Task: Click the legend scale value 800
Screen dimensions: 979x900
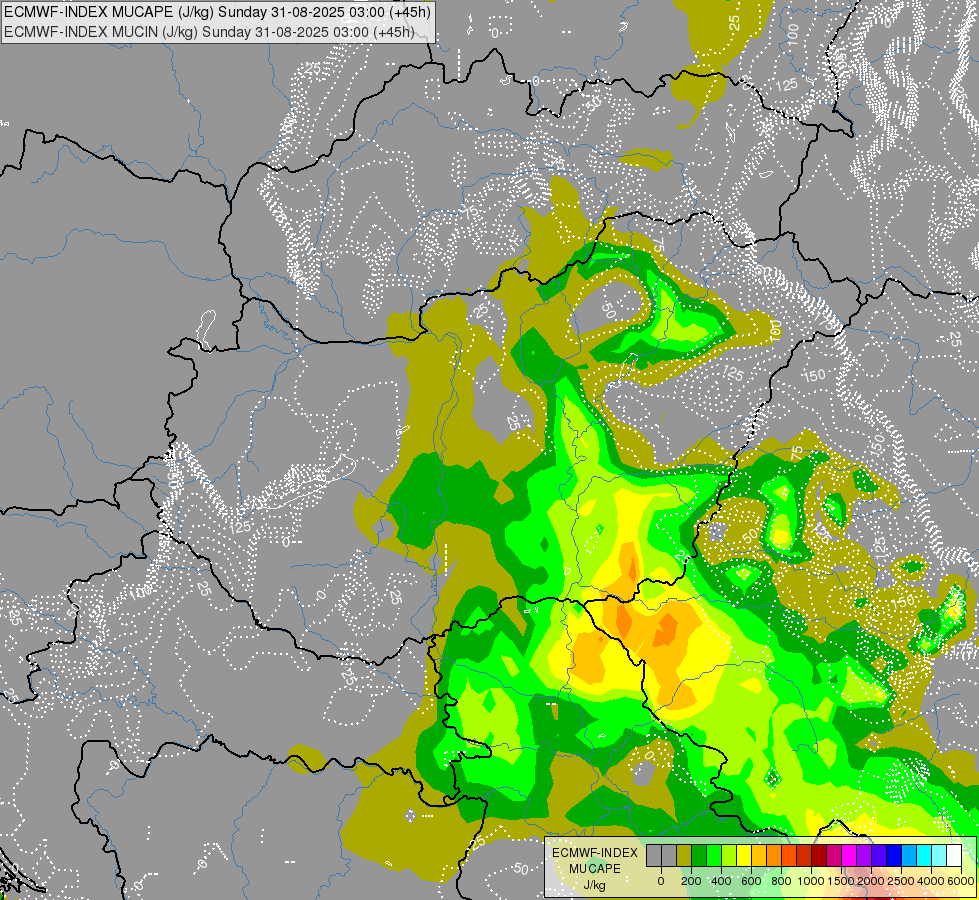Action: click(782, 881)
